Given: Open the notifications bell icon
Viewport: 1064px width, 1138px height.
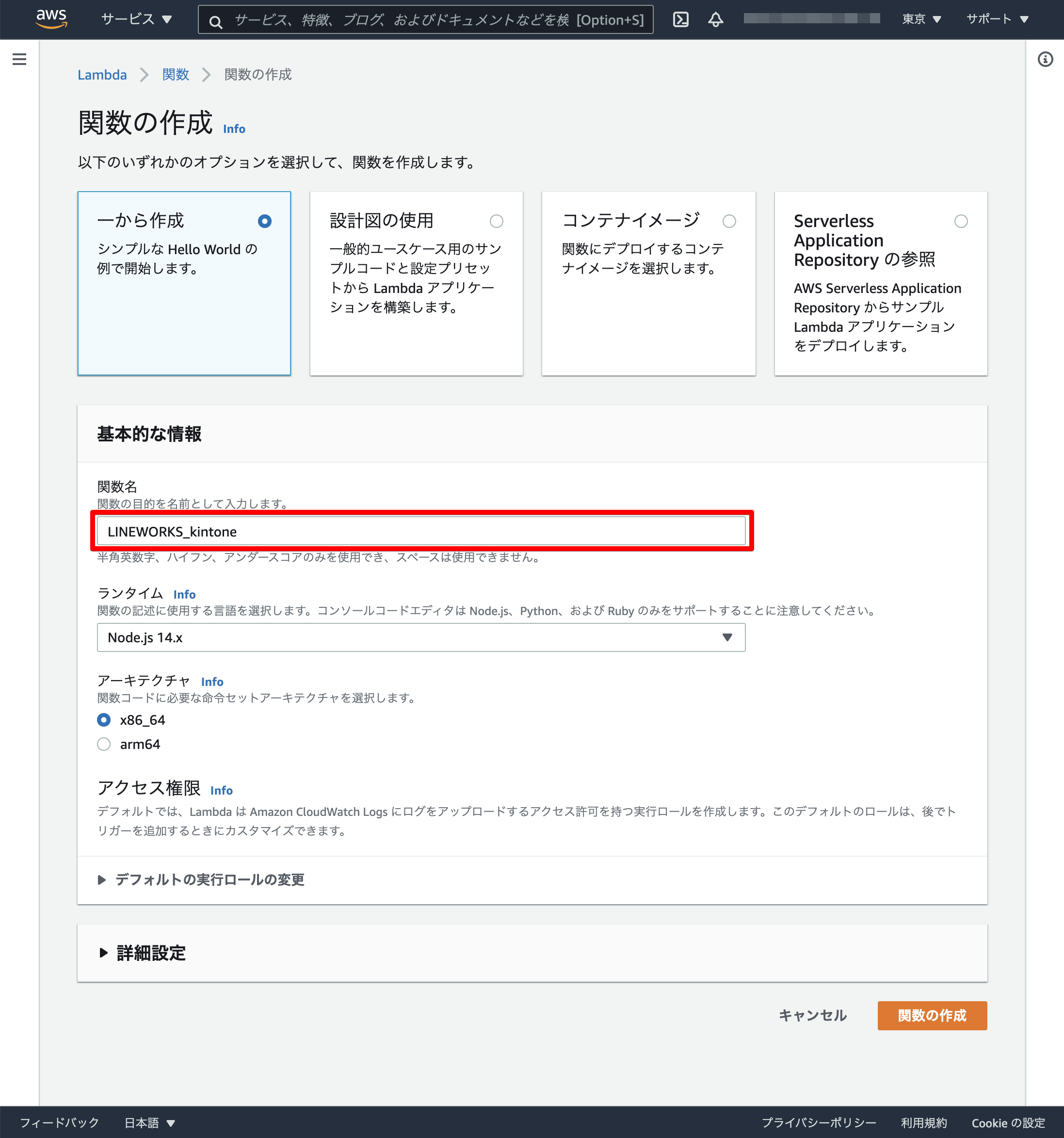Looking at the screenshot, I should coord(715,19).
